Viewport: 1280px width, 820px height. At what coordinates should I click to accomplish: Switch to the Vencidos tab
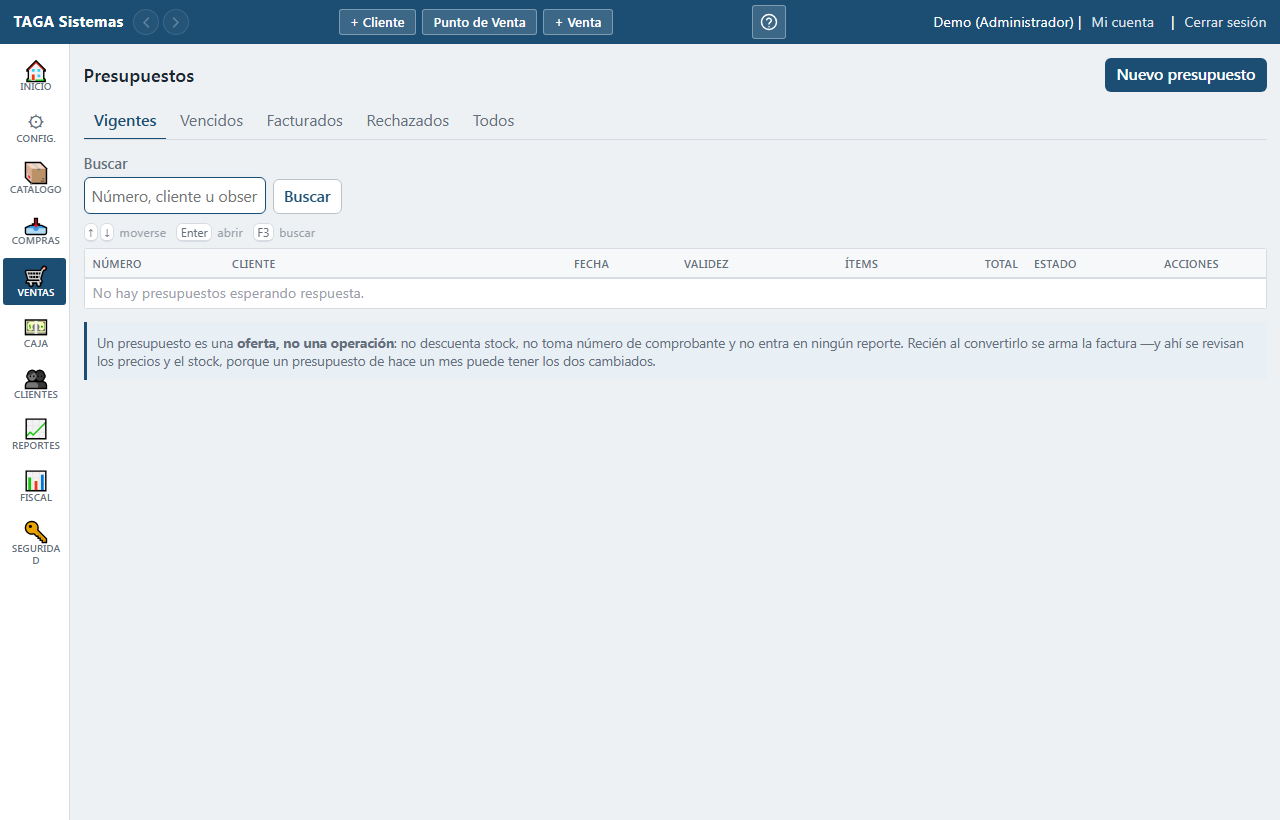pyautogui.click(x=211, y=121)
